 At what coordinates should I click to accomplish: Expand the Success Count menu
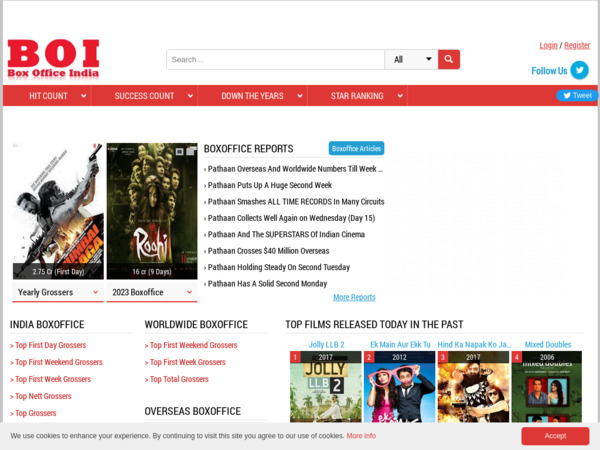click(144, 96)
